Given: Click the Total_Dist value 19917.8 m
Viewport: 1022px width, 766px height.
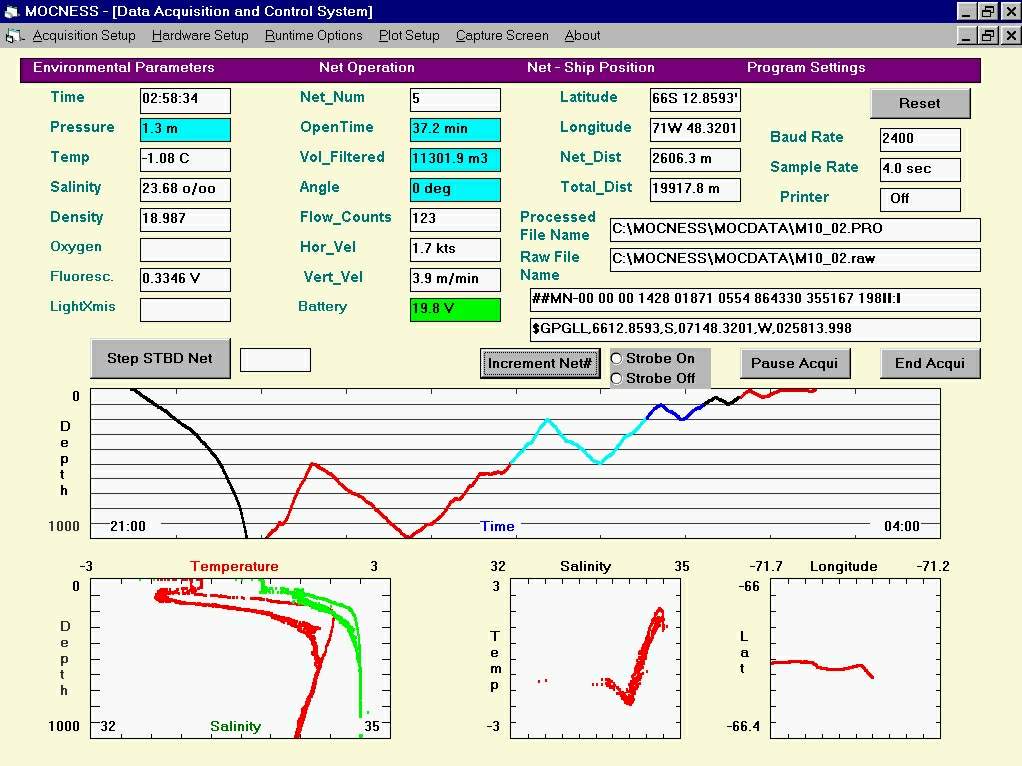Looking at the screenshot, I should 695,190.
